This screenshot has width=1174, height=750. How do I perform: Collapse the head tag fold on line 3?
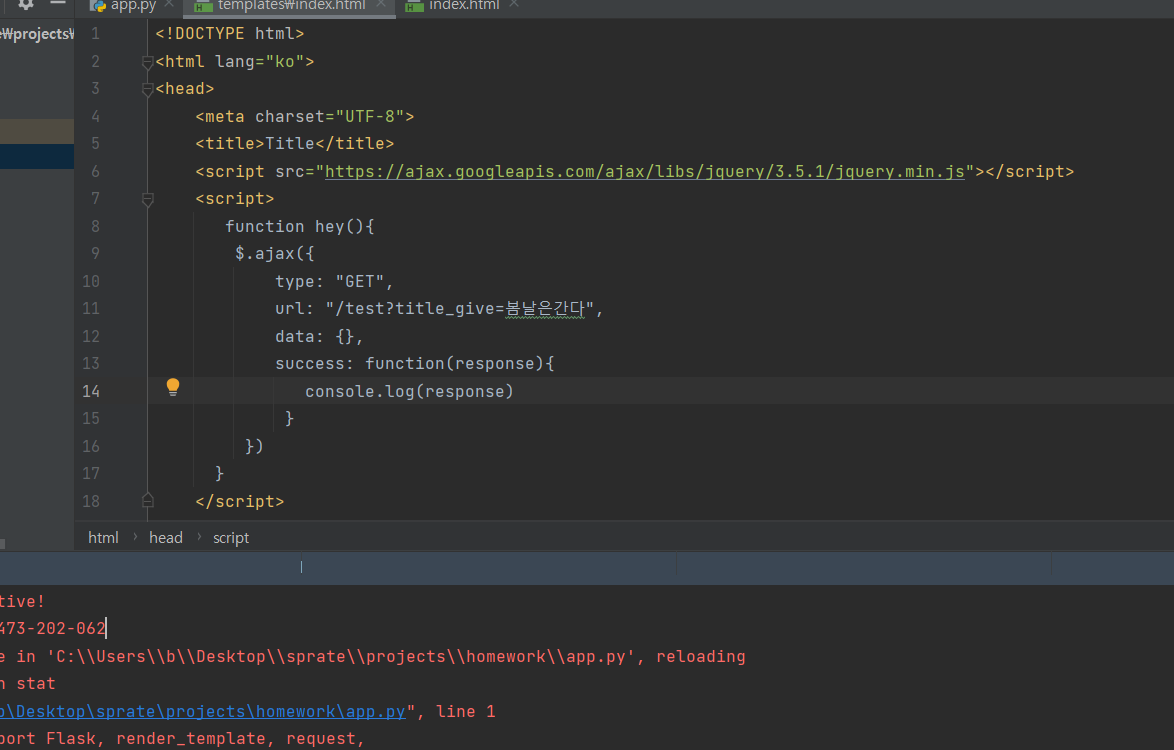click(147, 89)
